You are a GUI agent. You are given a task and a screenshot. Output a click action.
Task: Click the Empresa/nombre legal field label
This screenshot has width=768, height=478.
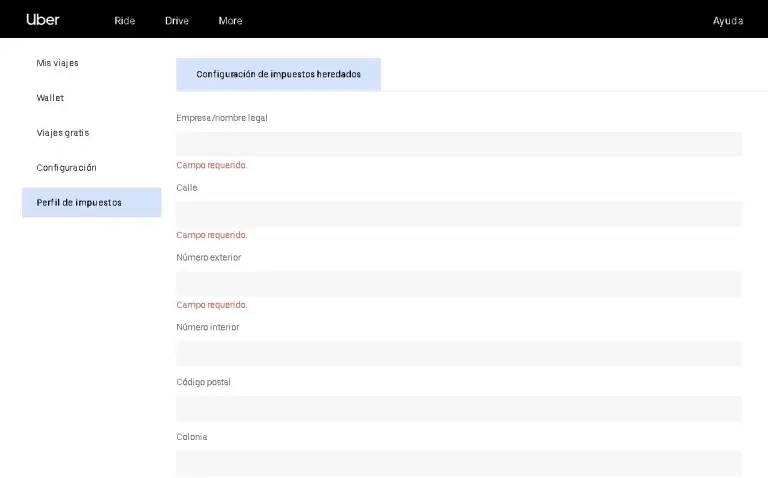[221, 118]
